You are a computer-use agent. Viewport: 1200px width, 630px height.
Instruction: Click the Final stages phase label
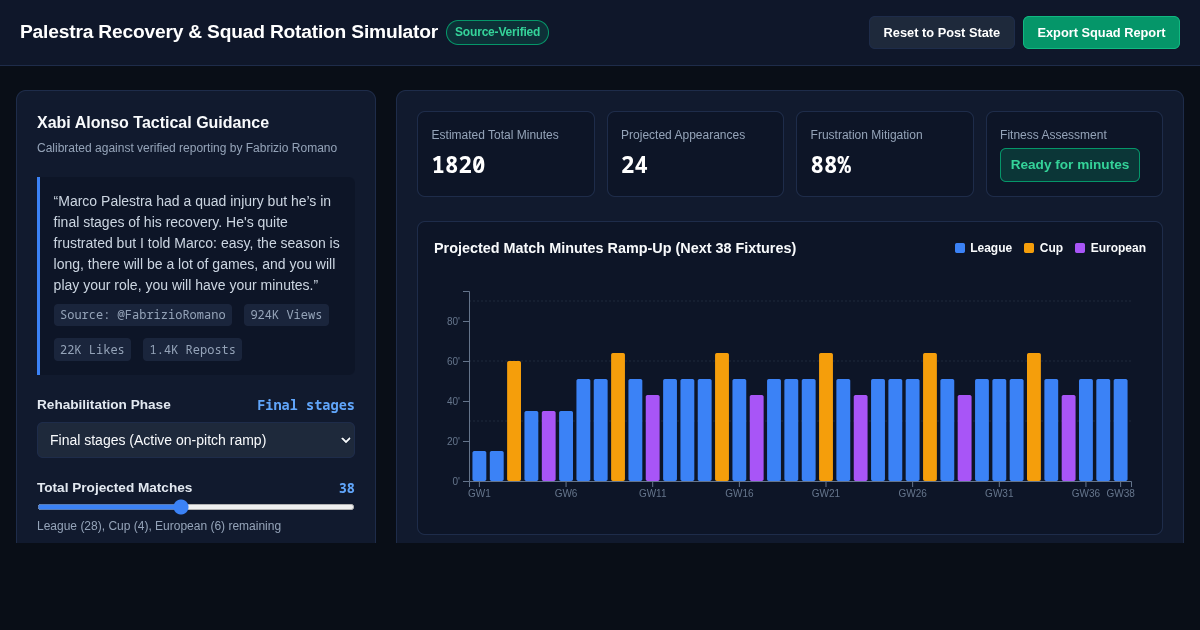tap(306, 405)
